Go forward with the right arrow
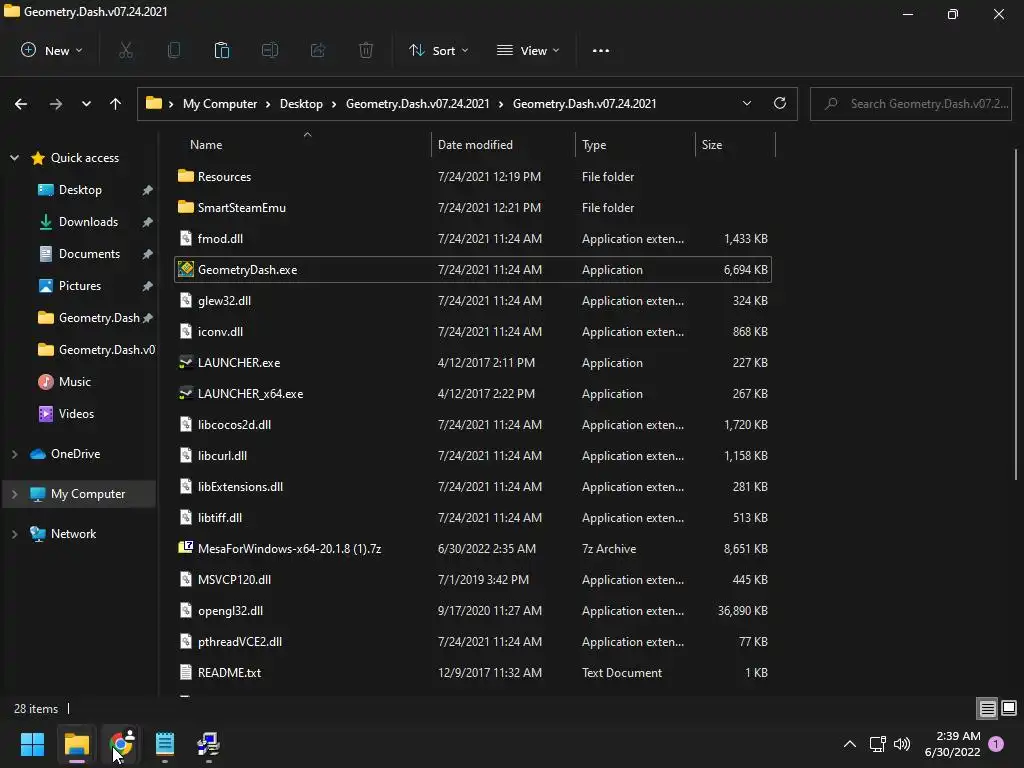 [56, 104]
